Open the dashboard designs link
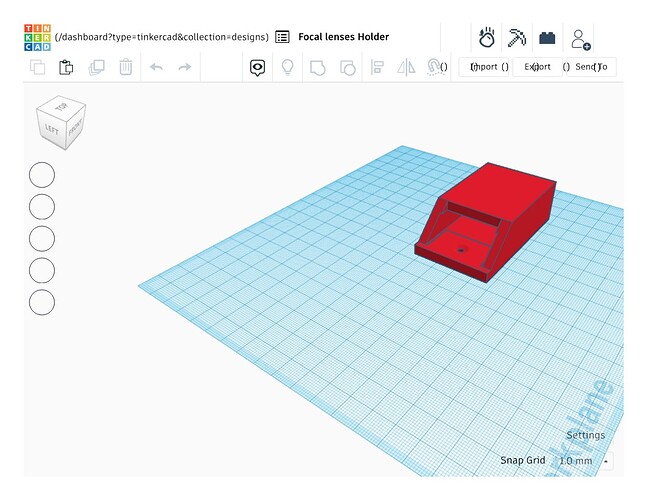This screenshot has width=647, height=500. tap(161, 37)
